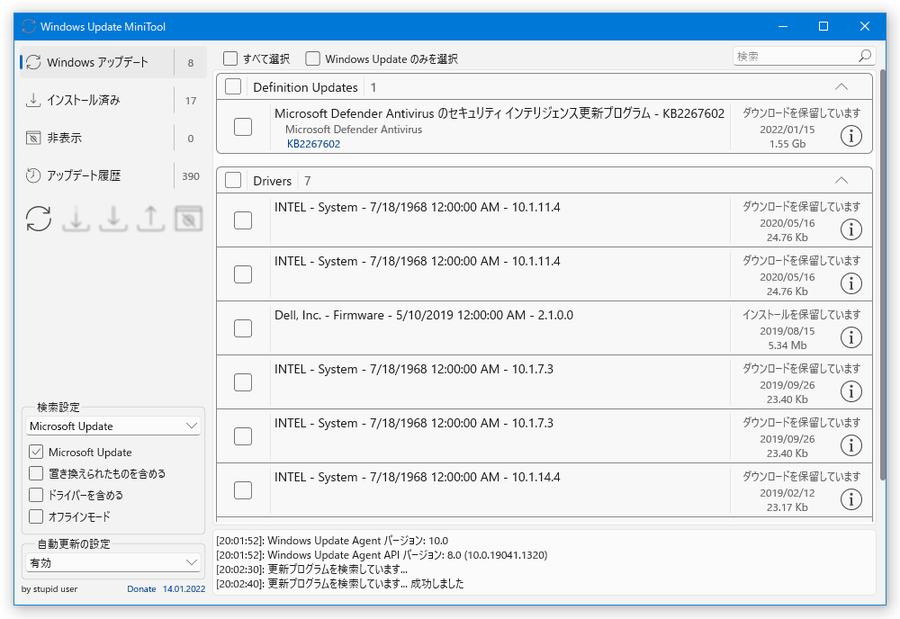Click the uninstall upward arrow toolbar icon

point(150,219)
